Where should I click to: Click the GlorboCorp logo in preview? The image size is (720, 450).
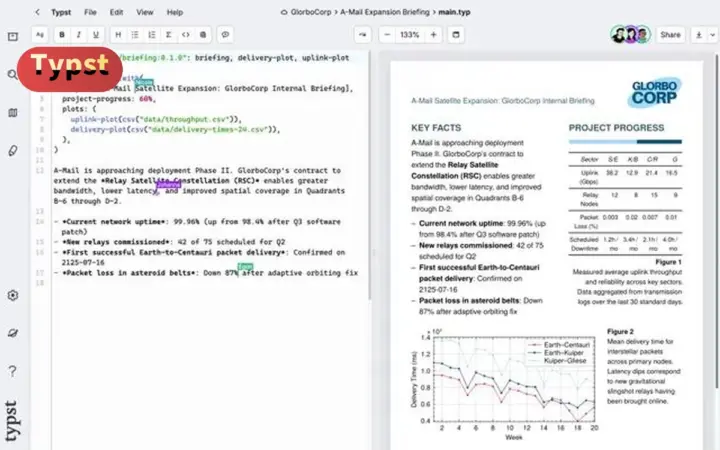(x=654, y=92)
